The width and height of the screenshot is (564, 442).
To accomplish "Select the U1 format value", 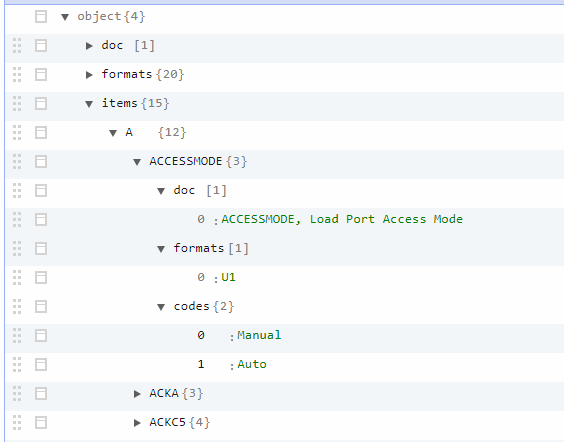I will coord(228,277).
